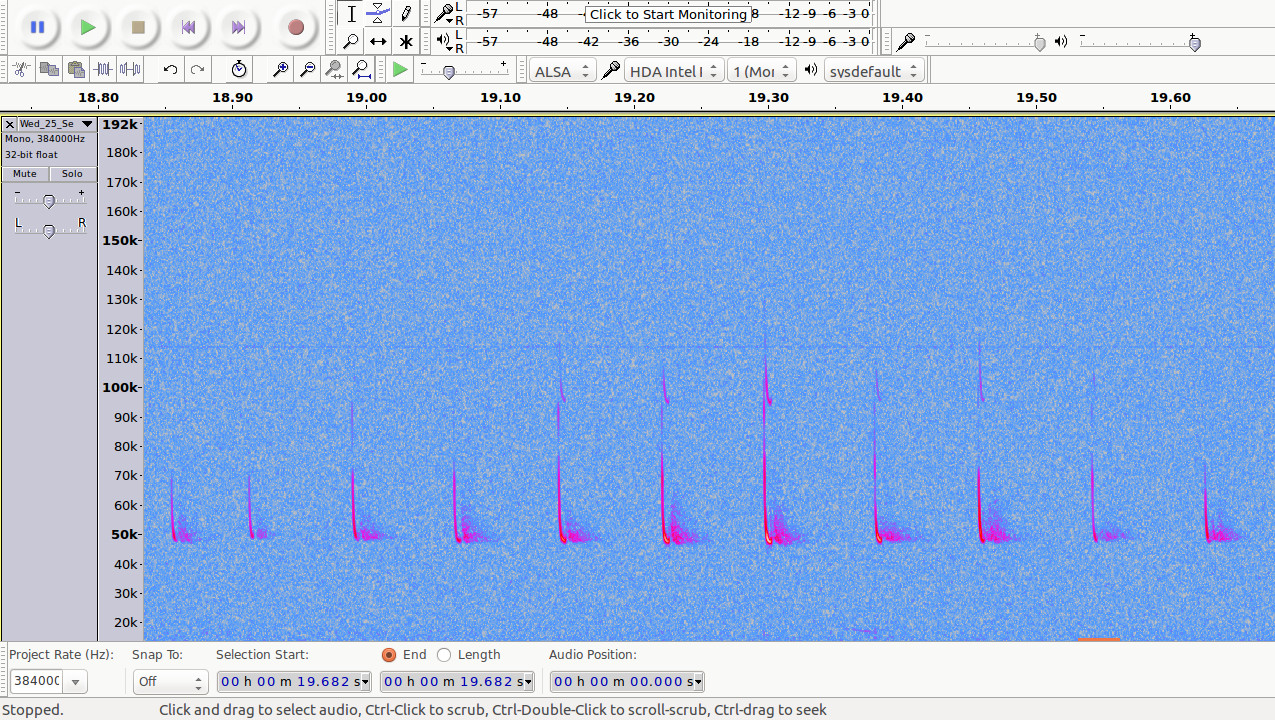
Task: Mute the Wed_25_Se track
Action: (x=25, y=174)
